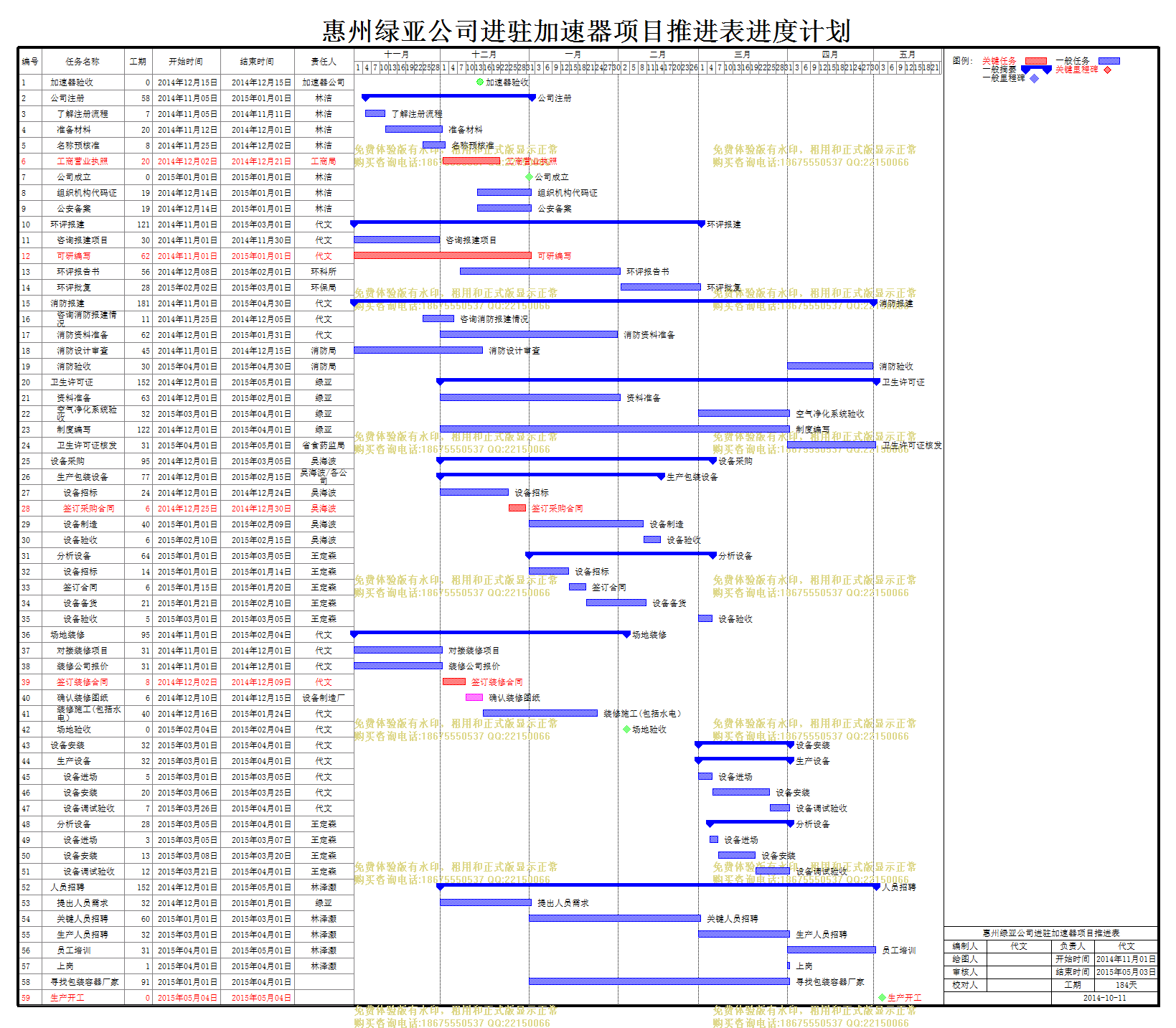Viewport: 1176px width, 1028px height.
Task: Click the 结束时间 column header
Action: point(257,62)
